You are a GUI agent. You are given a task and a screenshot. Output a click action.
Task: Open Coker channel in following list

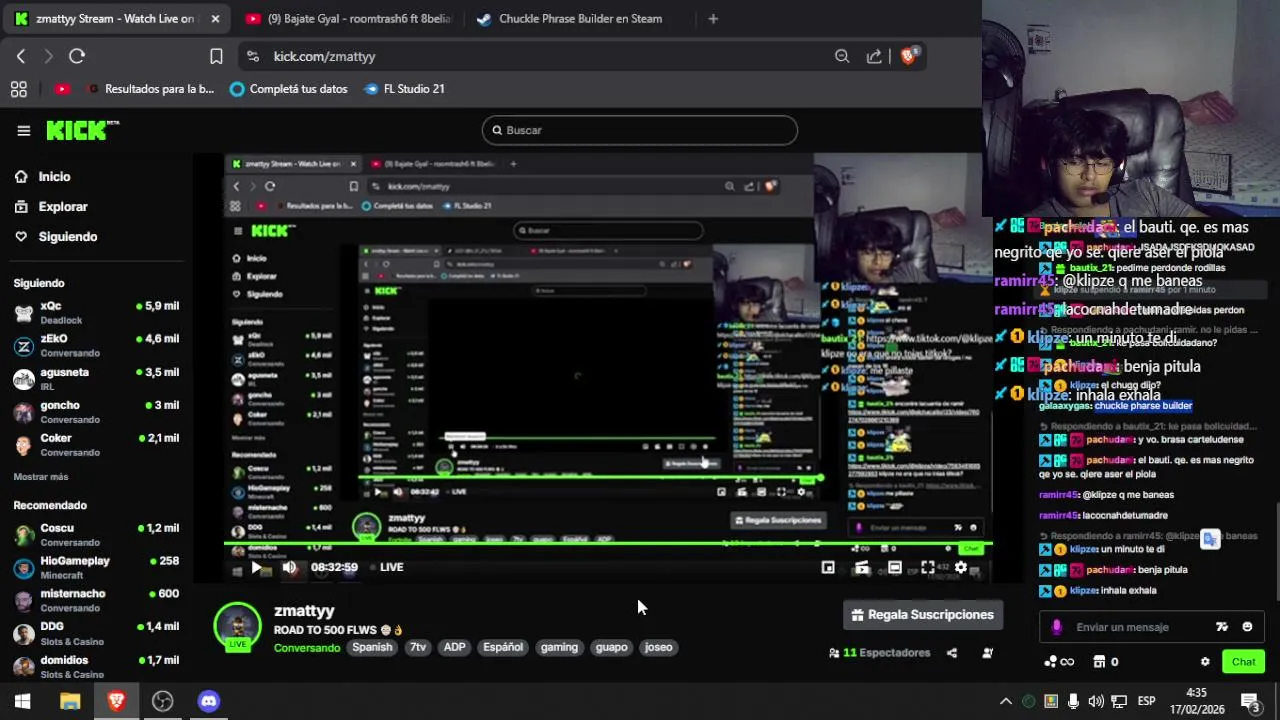(x=96, y=444)
